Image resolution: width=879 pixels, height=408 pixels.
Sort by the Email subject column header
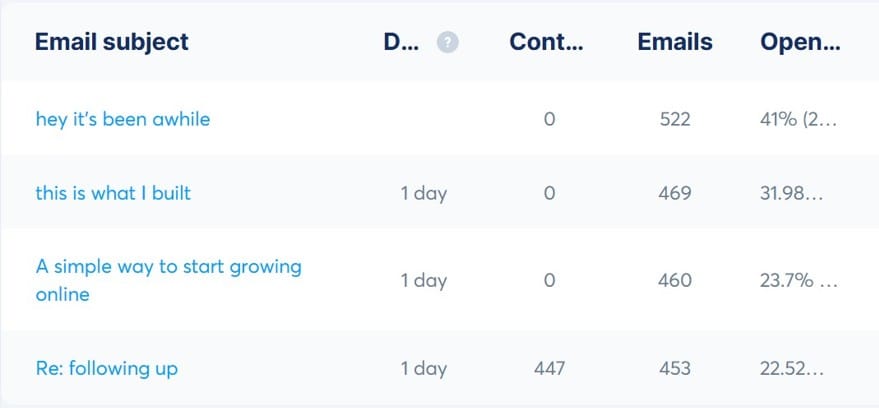112,42
